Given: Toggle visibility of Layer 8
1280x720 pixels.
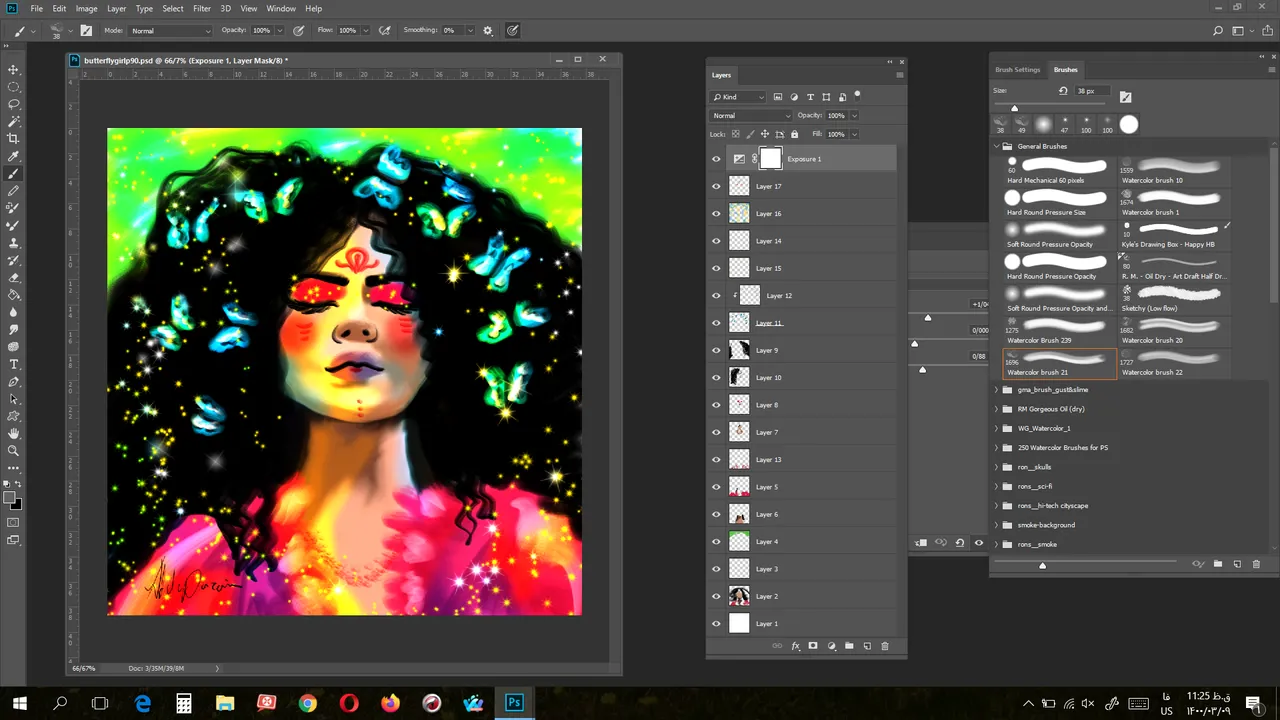Looking at the screenshot, I should tap(716, 405).
